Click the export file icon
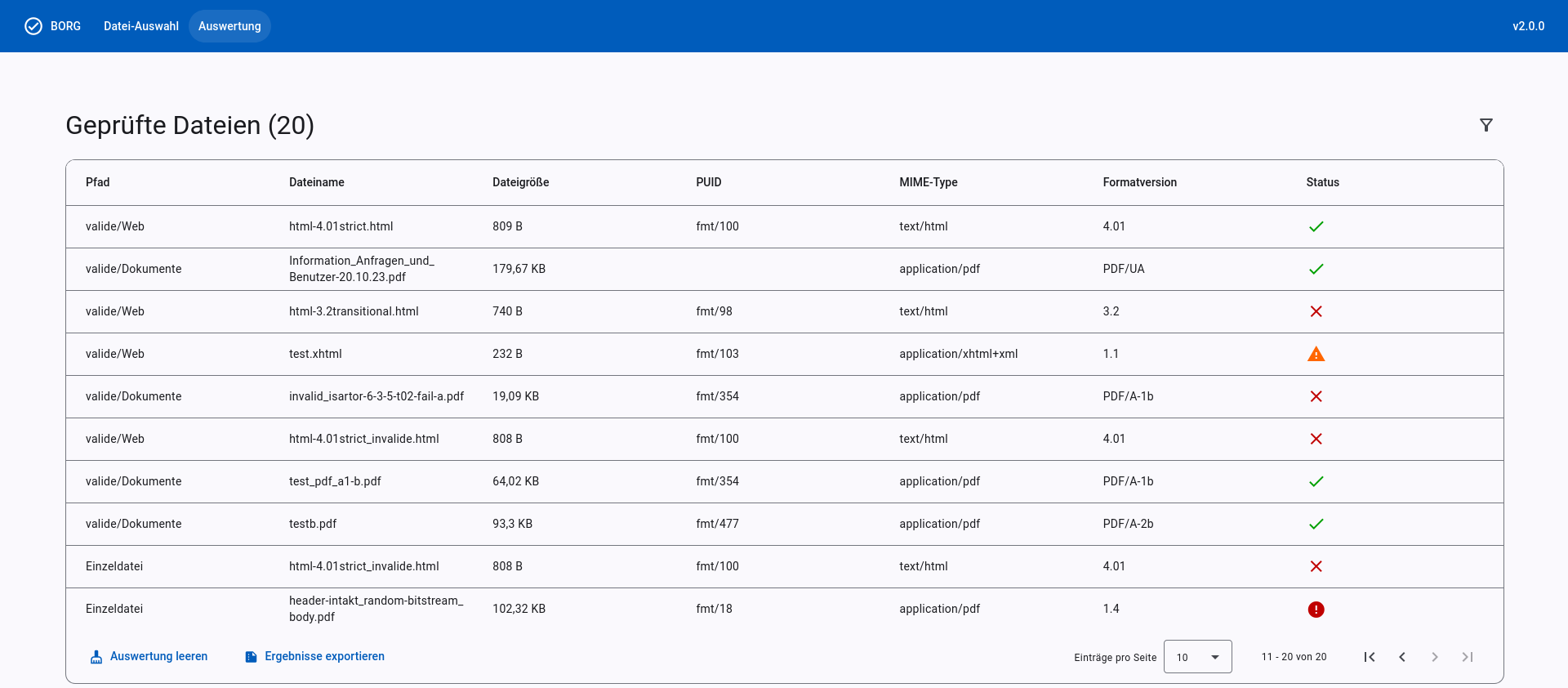Image resolution: width=1568 pixels, height=688 pixels. 252,657
